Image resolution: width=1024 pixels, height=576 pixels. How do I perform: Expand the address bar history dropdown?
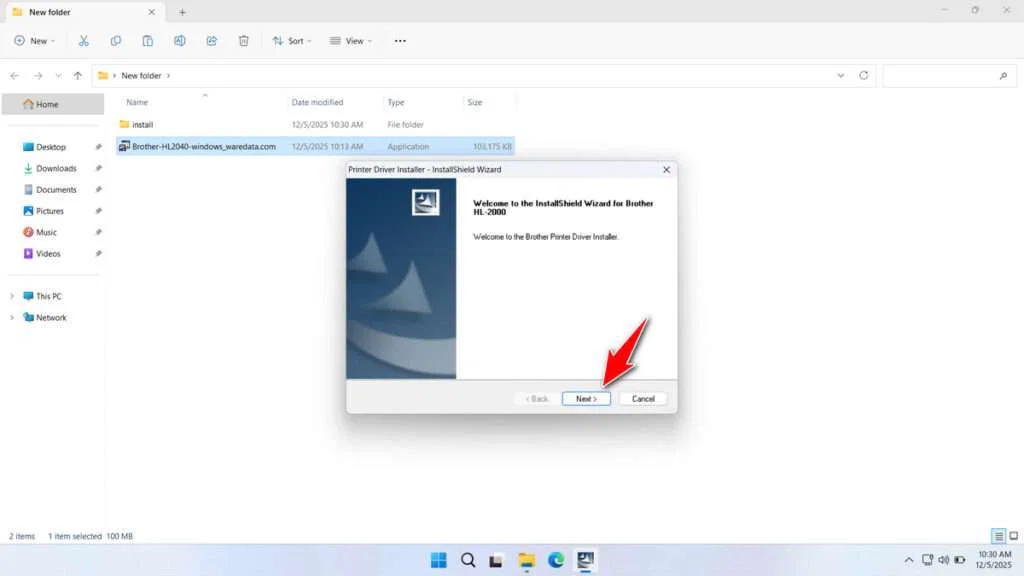tap(841, 75)
